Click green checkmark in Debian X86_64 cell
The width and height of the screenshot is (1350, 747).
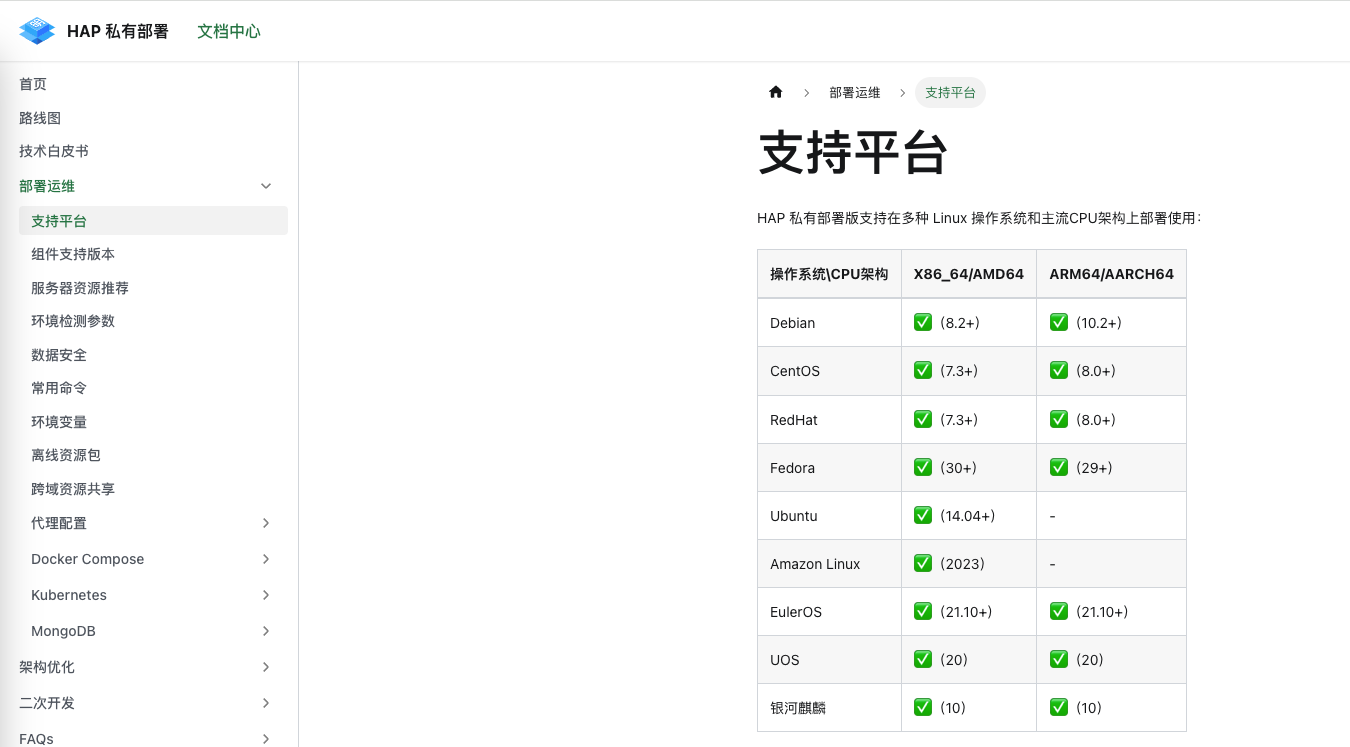(923, 323)
